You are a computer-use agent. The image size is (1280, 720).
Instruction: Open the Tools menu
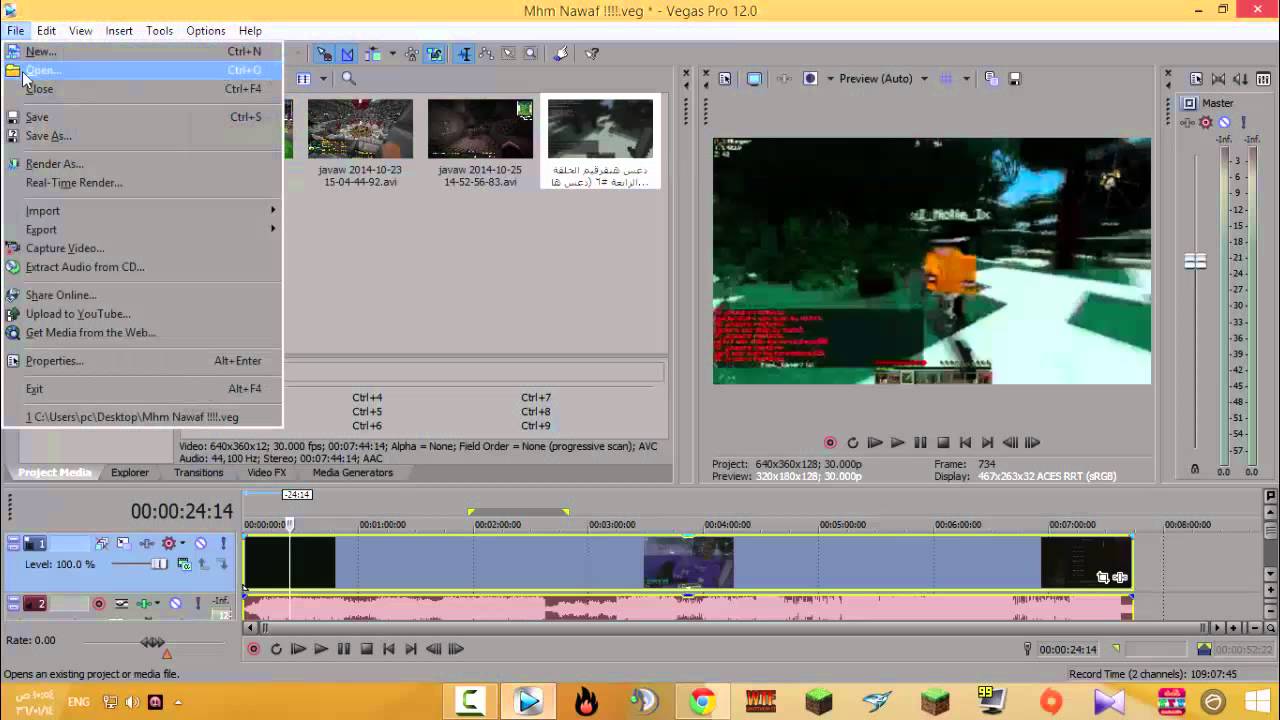pos(159,31)
